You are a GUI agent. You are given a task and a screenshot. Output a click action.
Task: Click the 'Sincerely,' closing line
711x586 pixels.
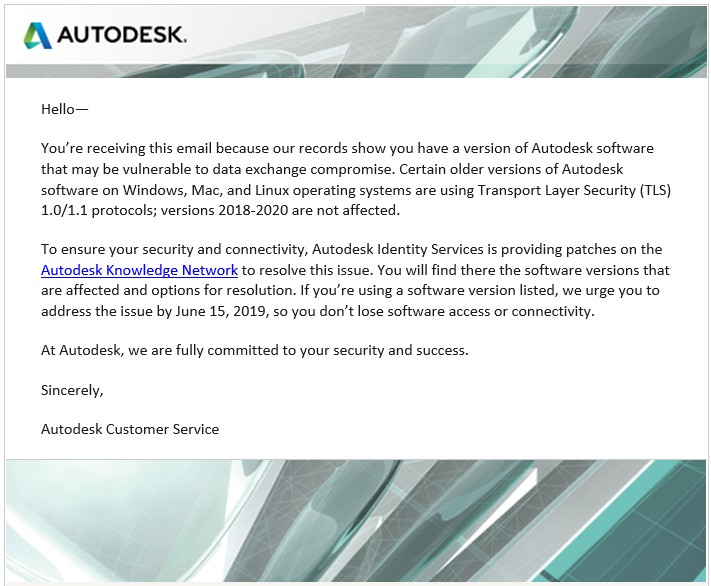tap(72, 390)
